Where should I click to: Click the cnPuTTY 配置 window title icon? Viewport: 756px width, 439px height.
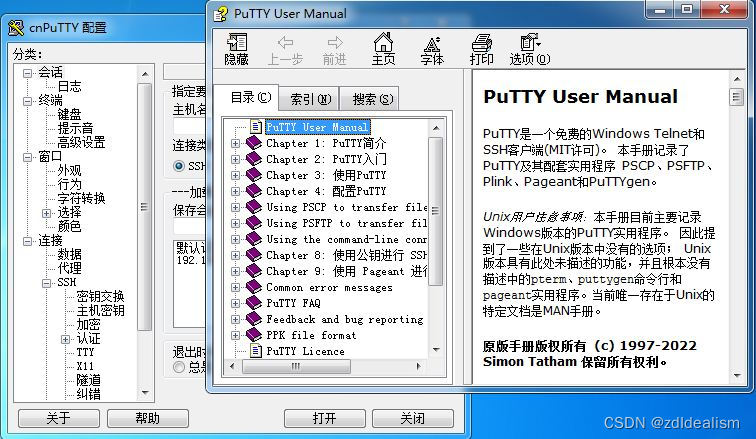coord(16,28)
